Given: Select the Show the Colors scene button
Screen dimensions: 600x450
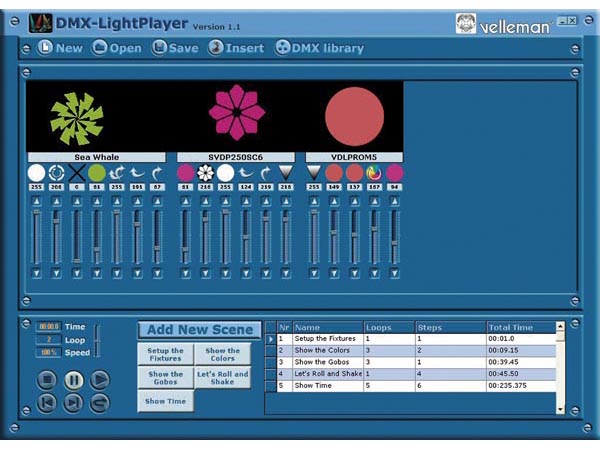Looking at the screenshot, I should (222, 354).
